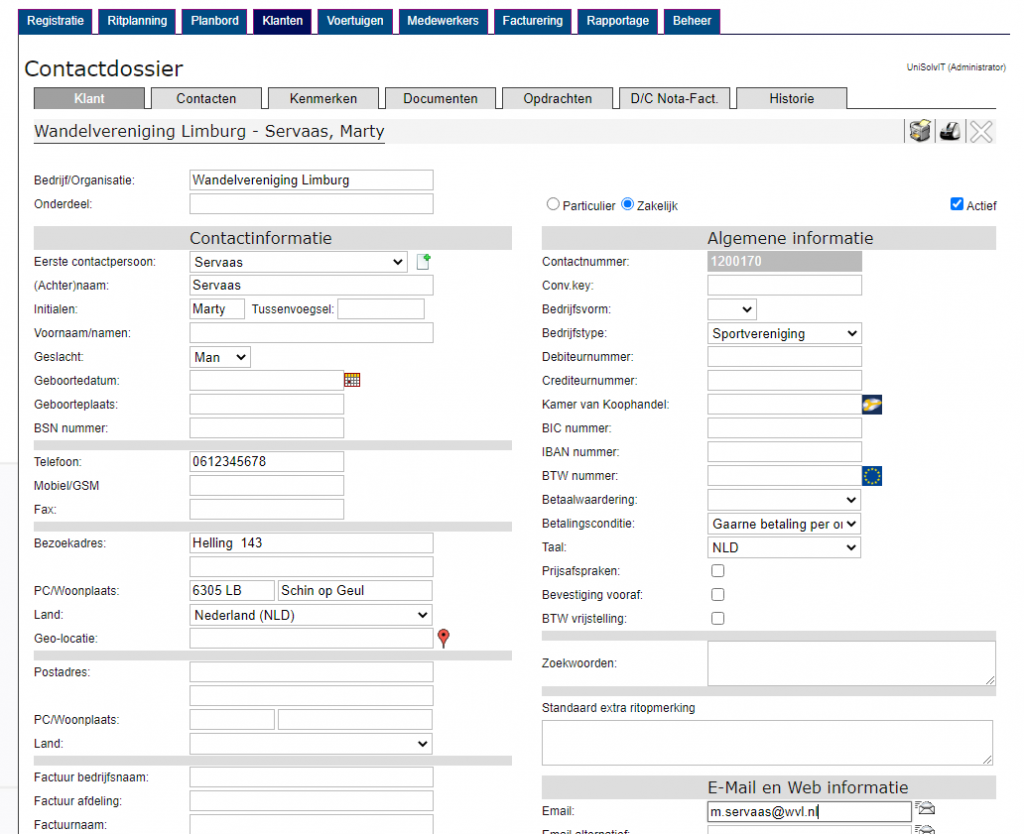Click the IBAN nummer input field

point(784,452)
